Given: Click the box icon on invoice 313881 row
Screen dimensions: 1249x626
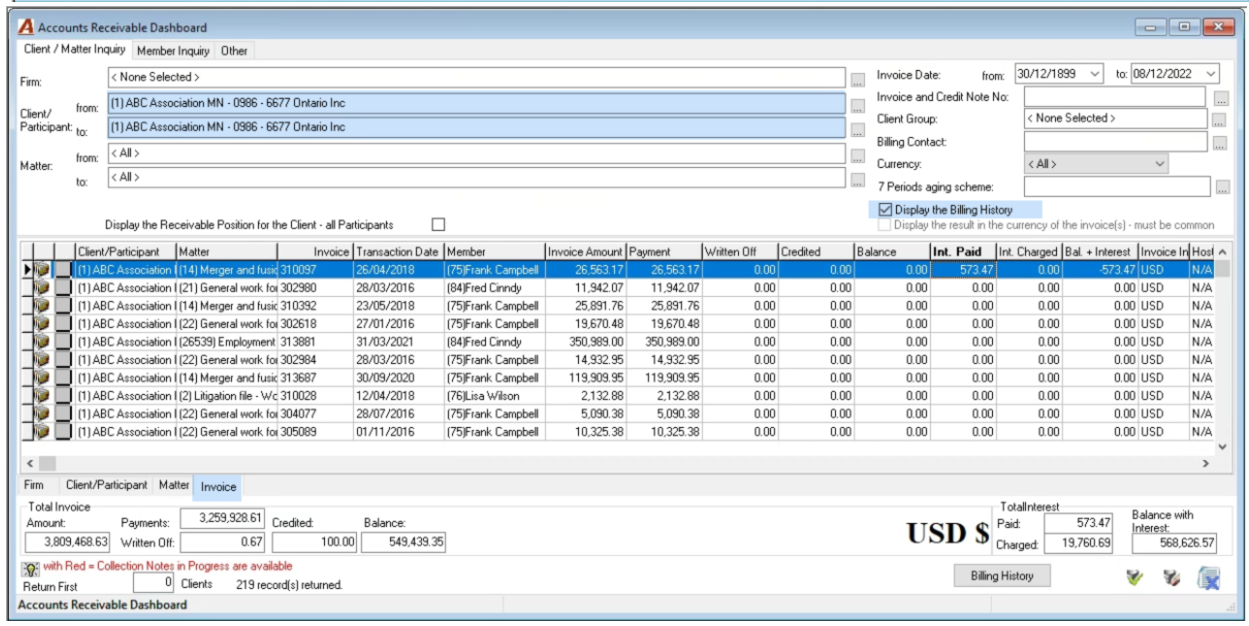Looking at the screenshot, I should [x=42, y=342].
